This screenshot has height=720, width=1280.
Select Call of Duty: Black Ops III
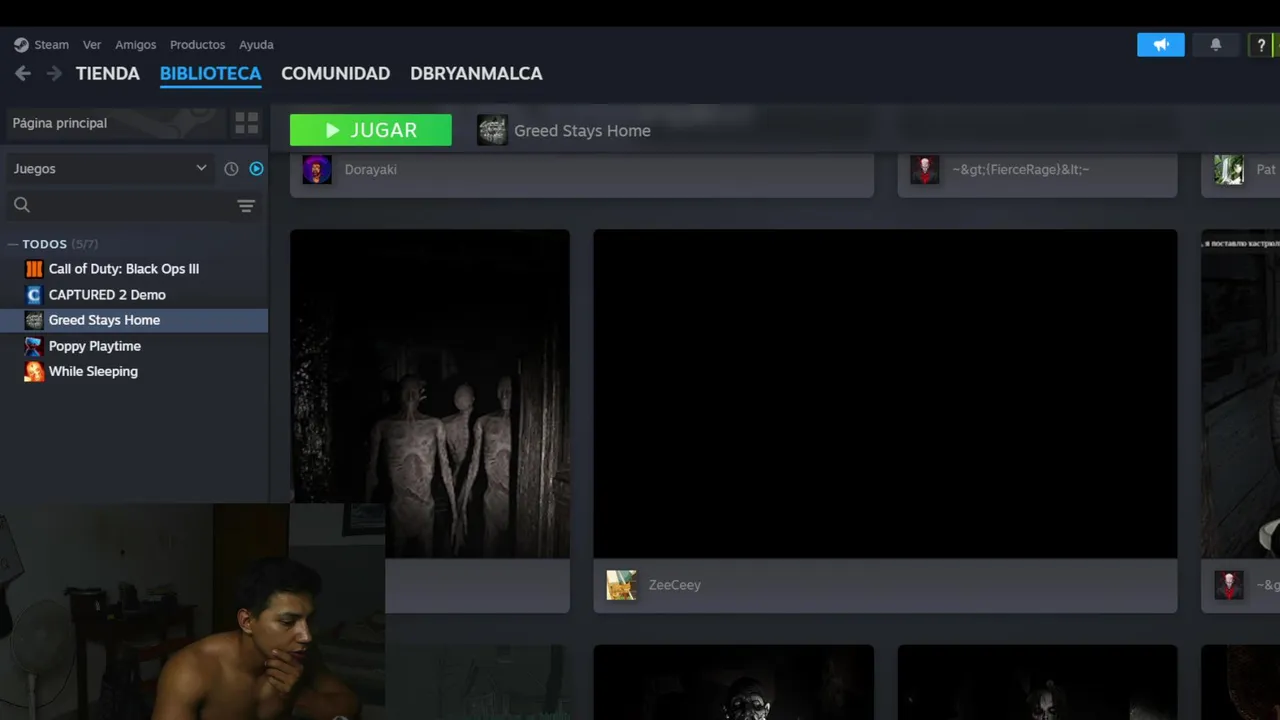(124, 269)
